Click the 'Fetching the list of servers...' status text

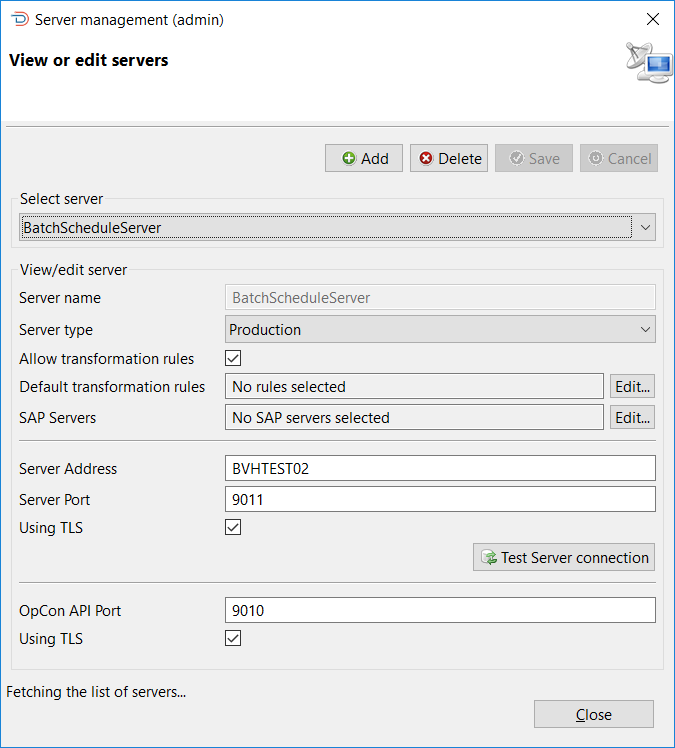pyautogui.click(x=96, y=692)
